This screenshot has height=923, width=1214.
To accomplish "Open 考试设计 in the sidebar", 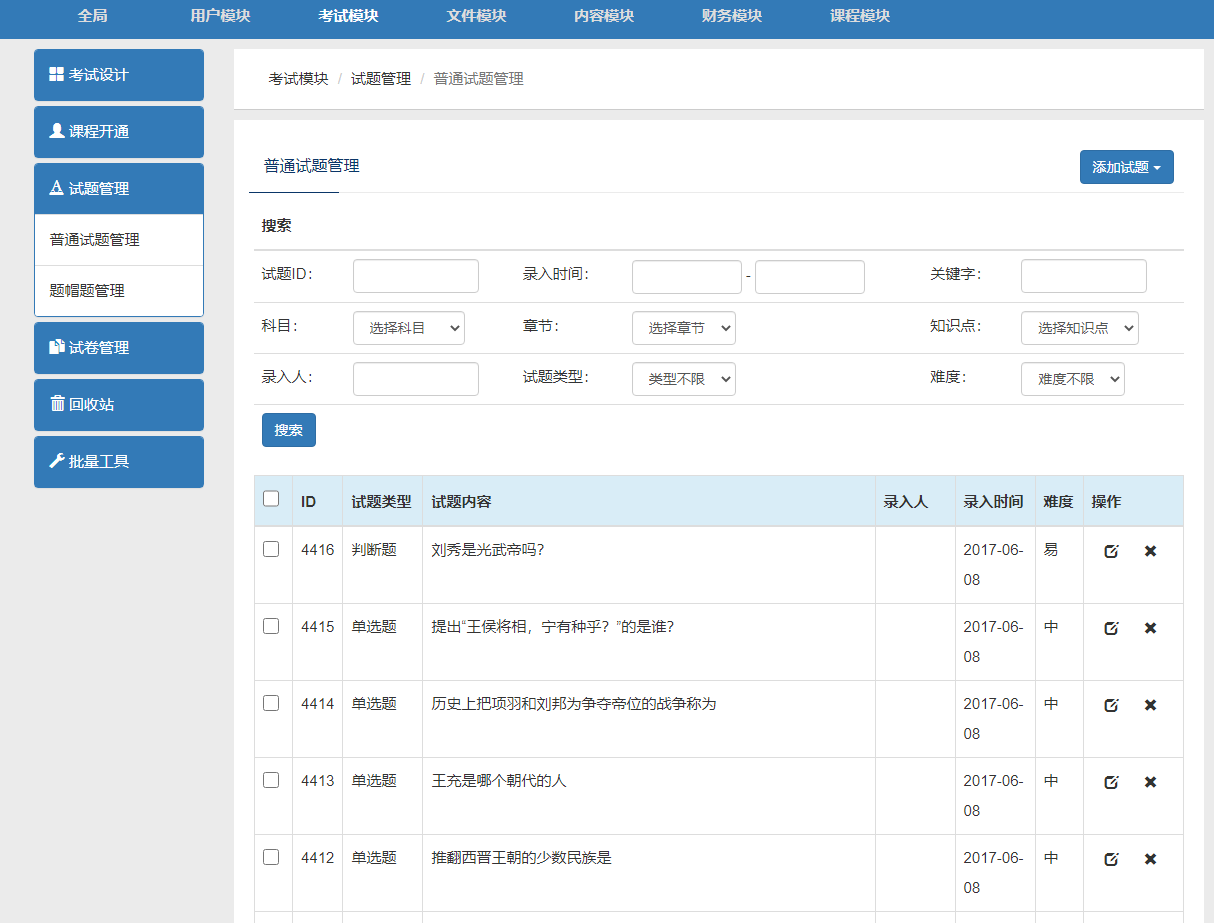I will (x=119, y=75).
